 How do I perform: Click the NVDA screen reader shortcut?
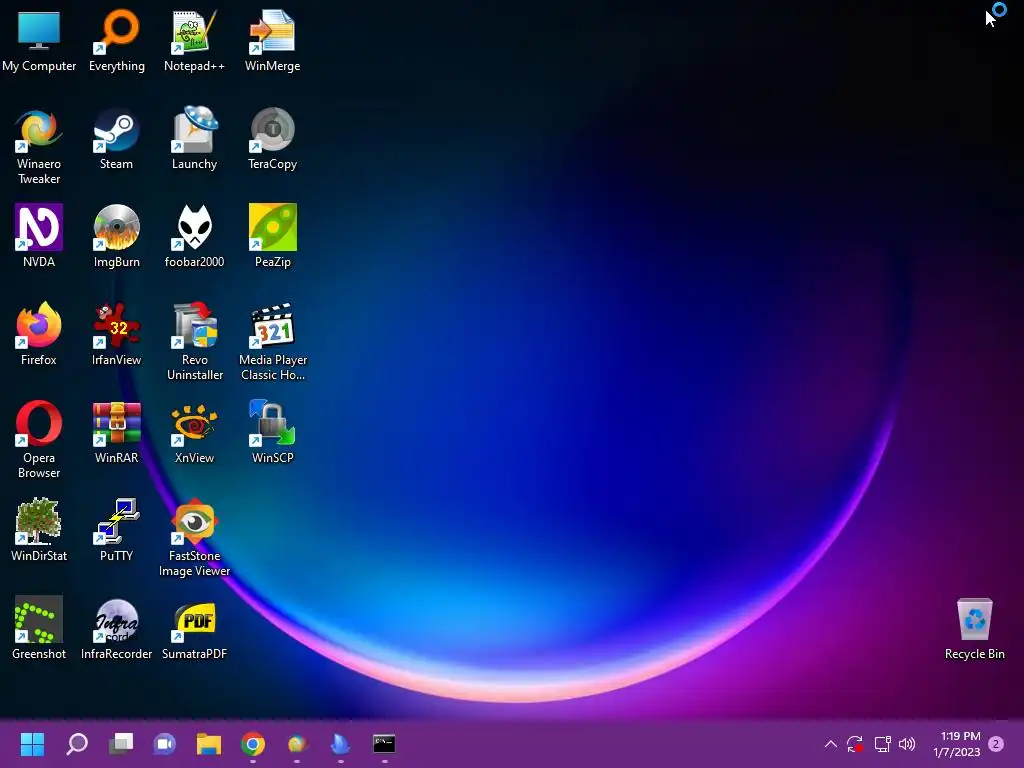(39, 236)
